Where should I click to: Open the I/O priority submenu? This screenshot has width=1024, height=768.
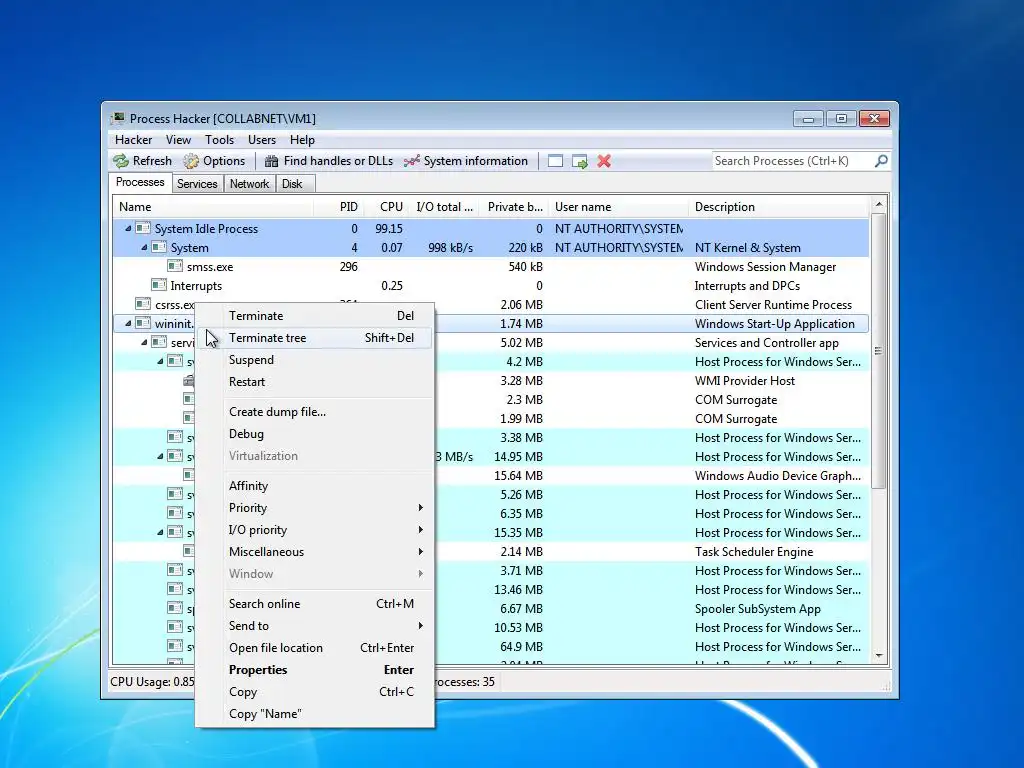click(315, 530)
